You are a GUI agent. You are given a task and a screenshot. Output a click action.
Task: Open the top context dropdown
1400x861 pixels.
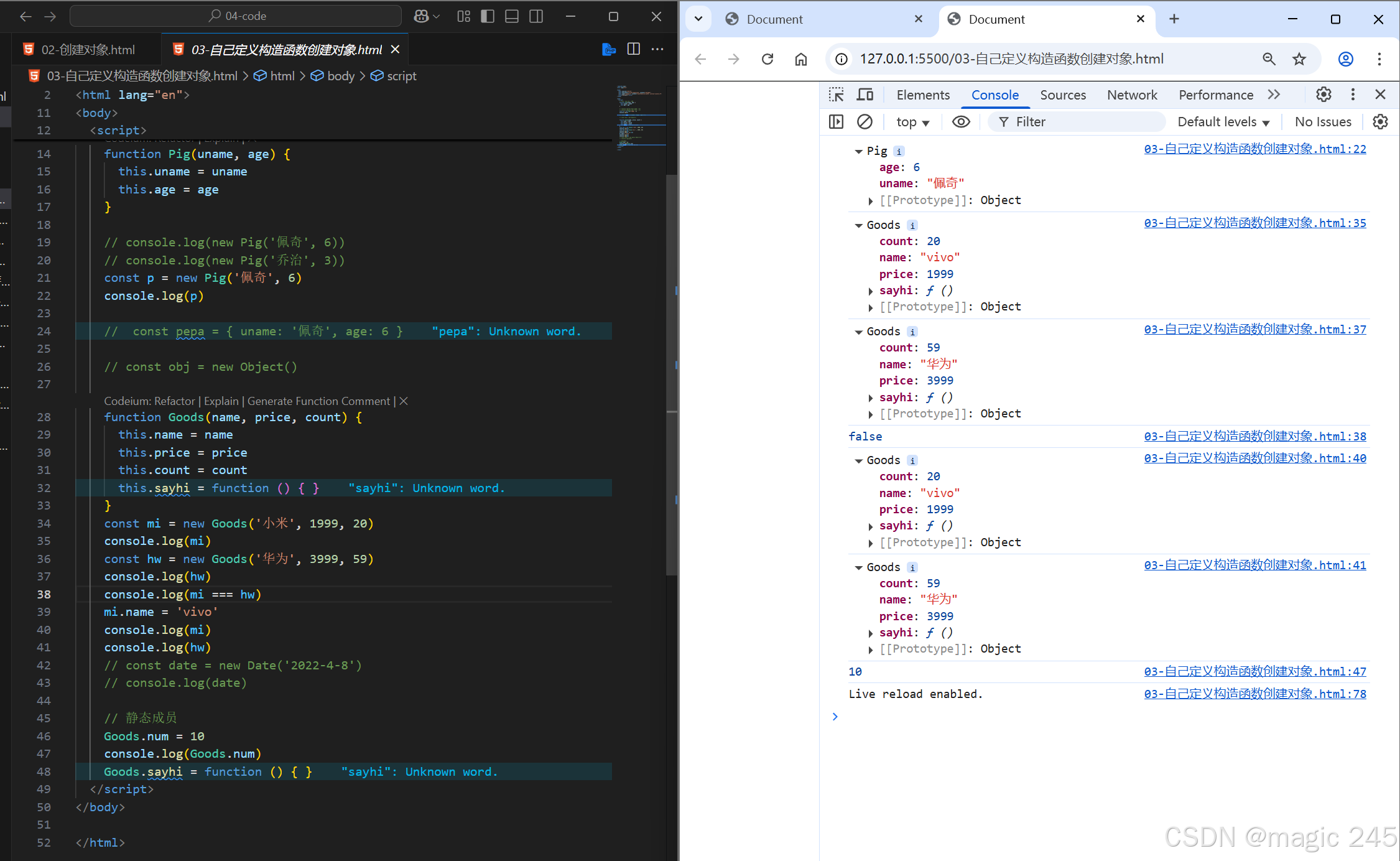coord(912,122)
